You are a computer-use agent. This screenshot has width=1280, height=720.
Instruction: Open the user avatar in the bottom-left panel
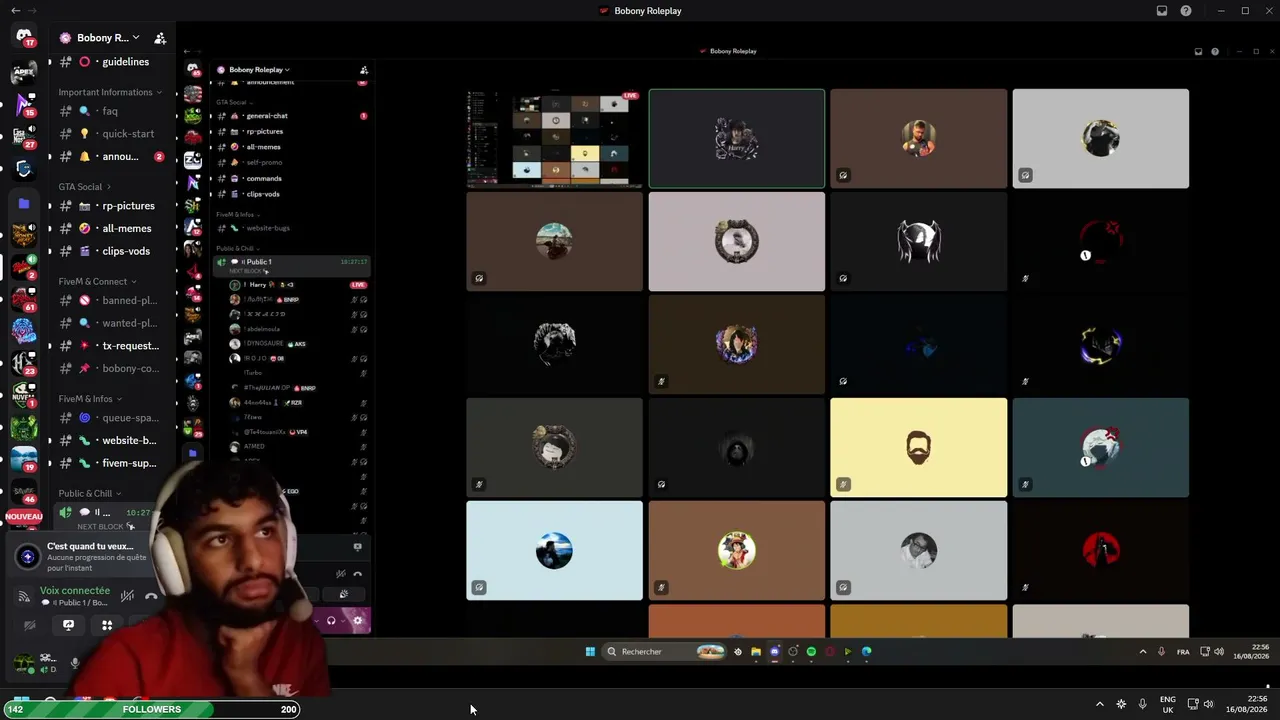pyautogui.click(x=22, y=662)
